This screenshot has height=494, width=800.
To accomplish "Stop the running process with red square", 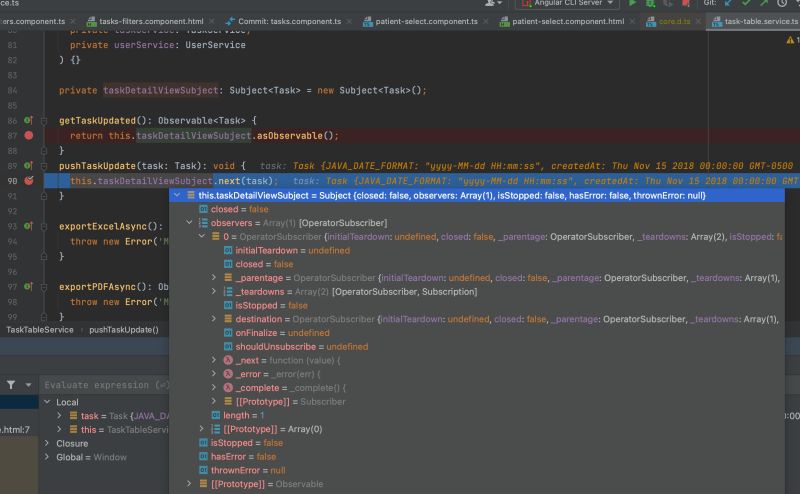I will tap(686, 3).
